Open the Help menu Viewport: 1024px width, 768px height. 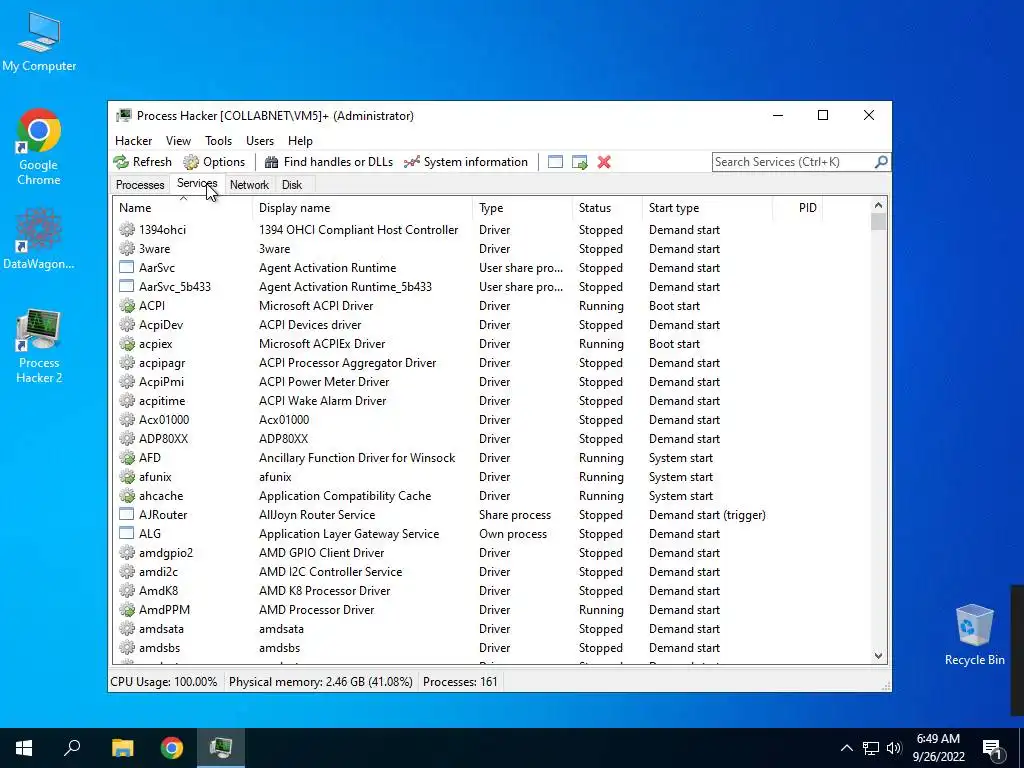300,140
